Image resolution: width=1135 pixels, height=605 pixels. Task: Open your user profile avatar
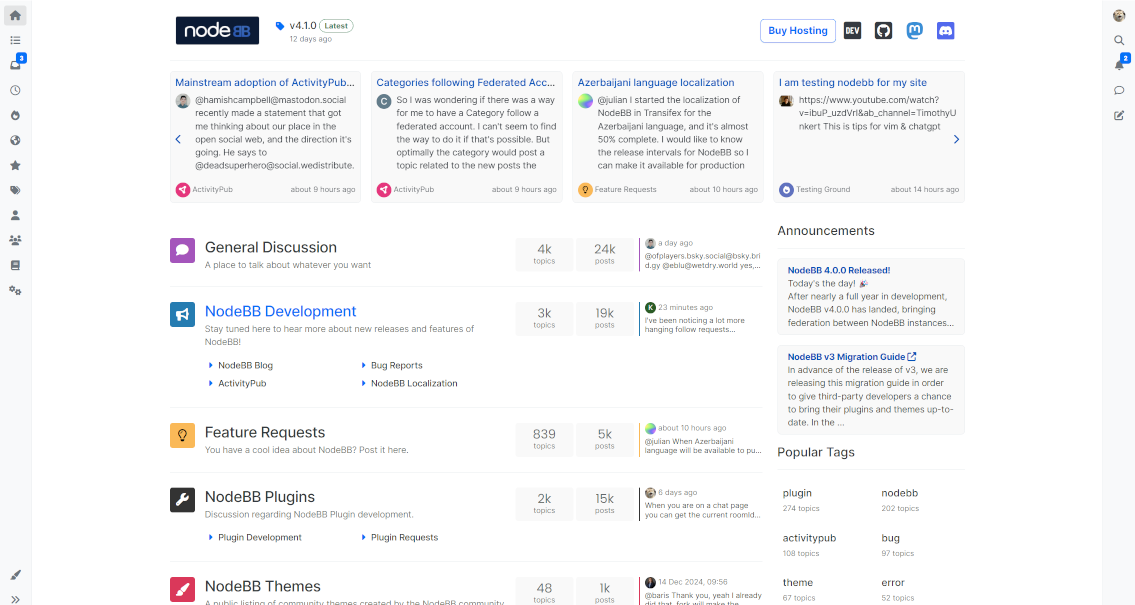pos(1119,15)
